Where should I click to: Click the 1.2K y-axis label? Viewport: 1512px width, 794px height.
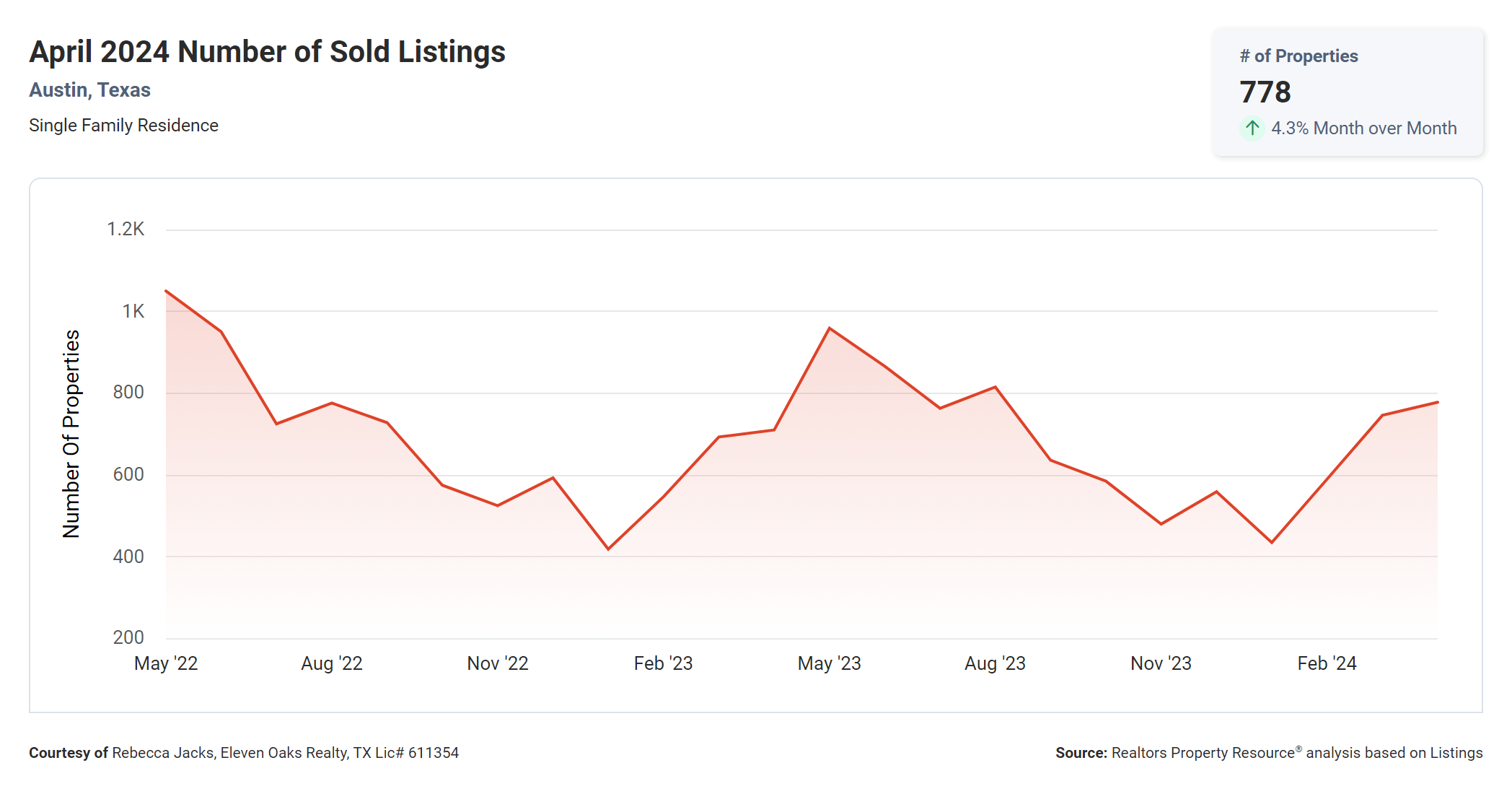pyautogui.click(x=126, y=230)
